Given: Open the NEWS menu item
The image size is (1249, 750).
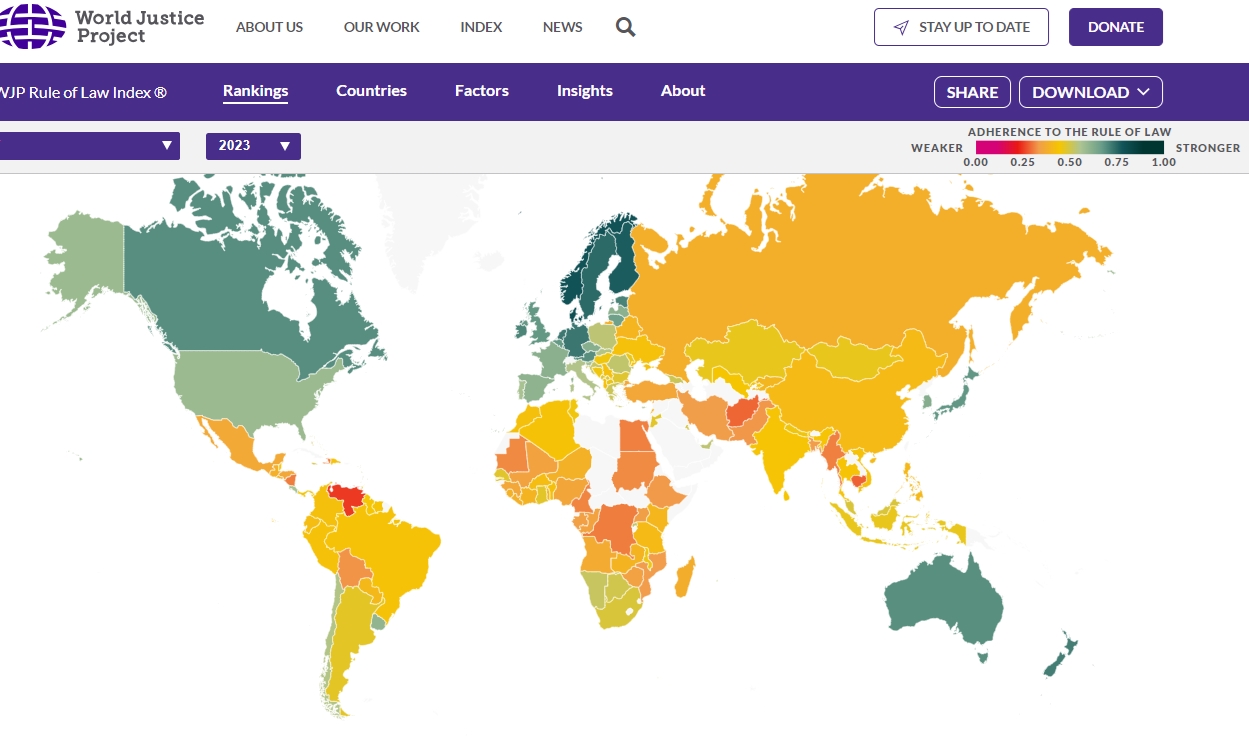Looking at the screenshot, I should tap(562, 27).
